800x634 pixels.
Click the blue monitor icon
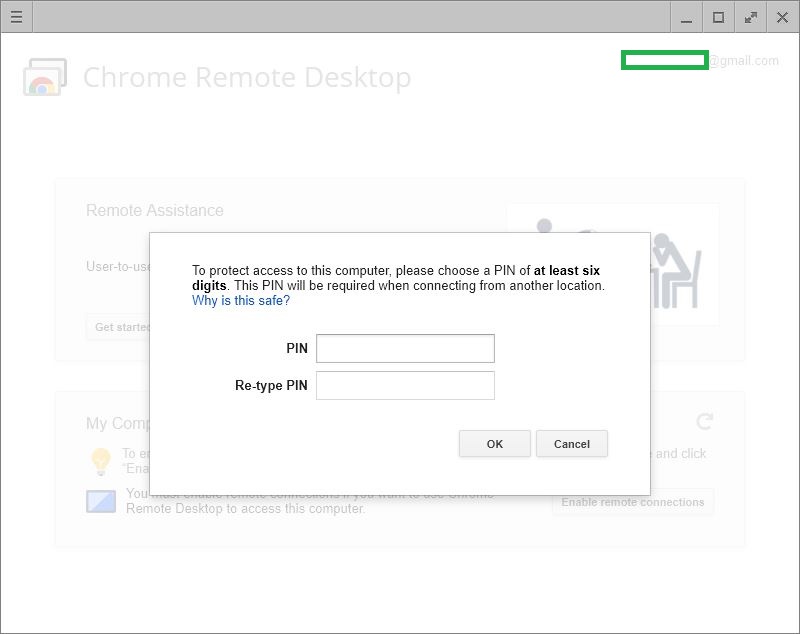pyautogui.click(x=101, y=501)
